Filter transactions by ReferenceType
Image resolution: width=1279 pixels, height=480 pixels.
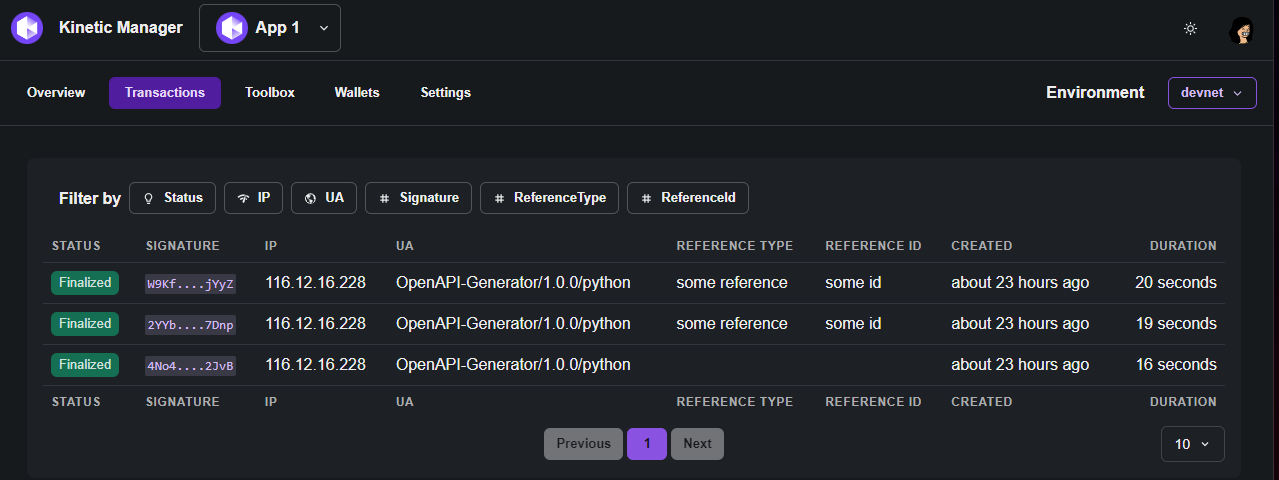click(x=549, y=198)
